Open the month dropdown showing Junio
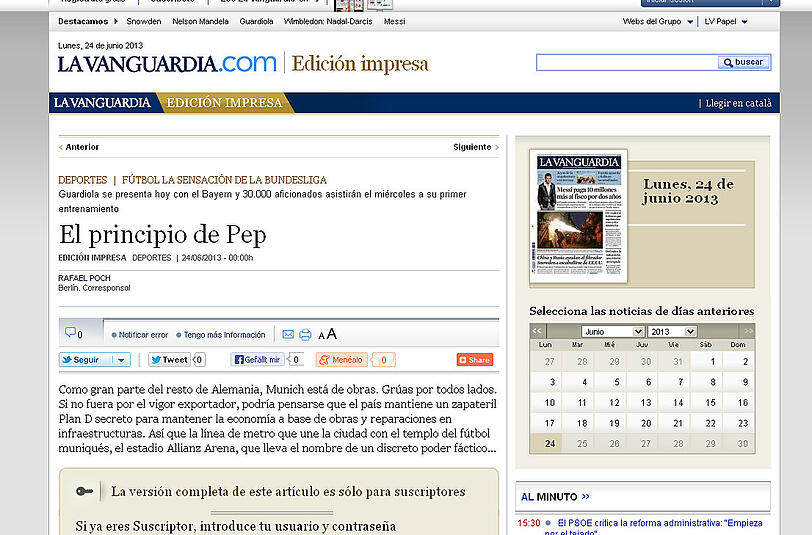 (x=613, y=331)
